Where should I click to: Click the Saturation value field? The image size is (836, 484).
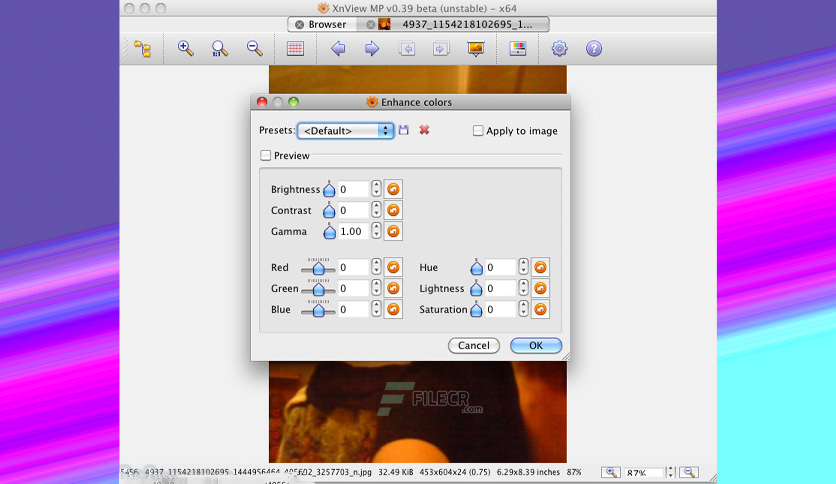[x=501, y=309]
